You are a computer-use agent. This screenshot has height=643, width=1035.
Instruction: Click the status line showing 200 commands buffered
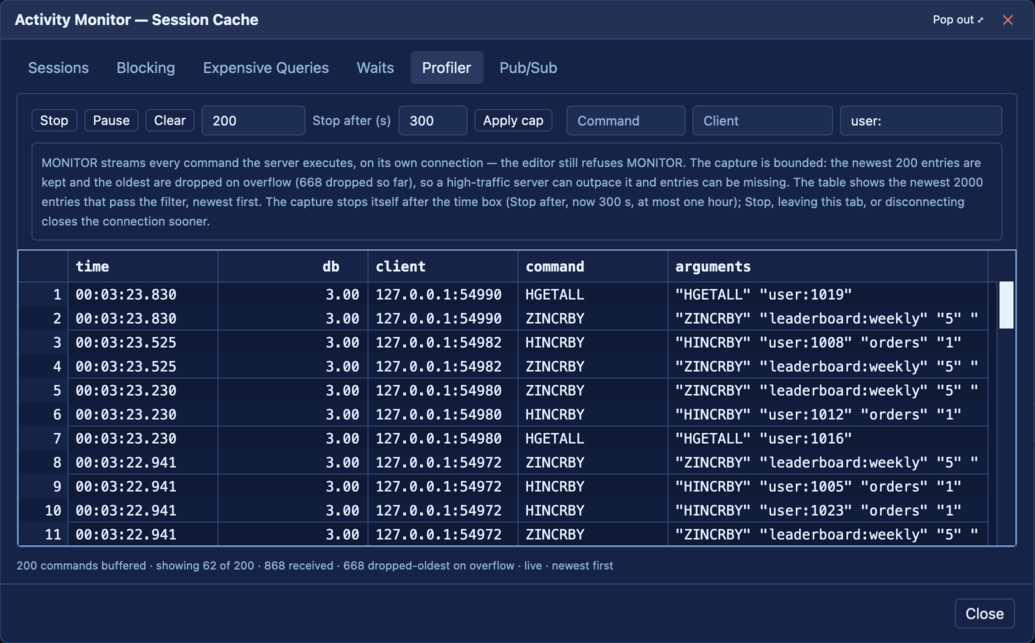315,566
